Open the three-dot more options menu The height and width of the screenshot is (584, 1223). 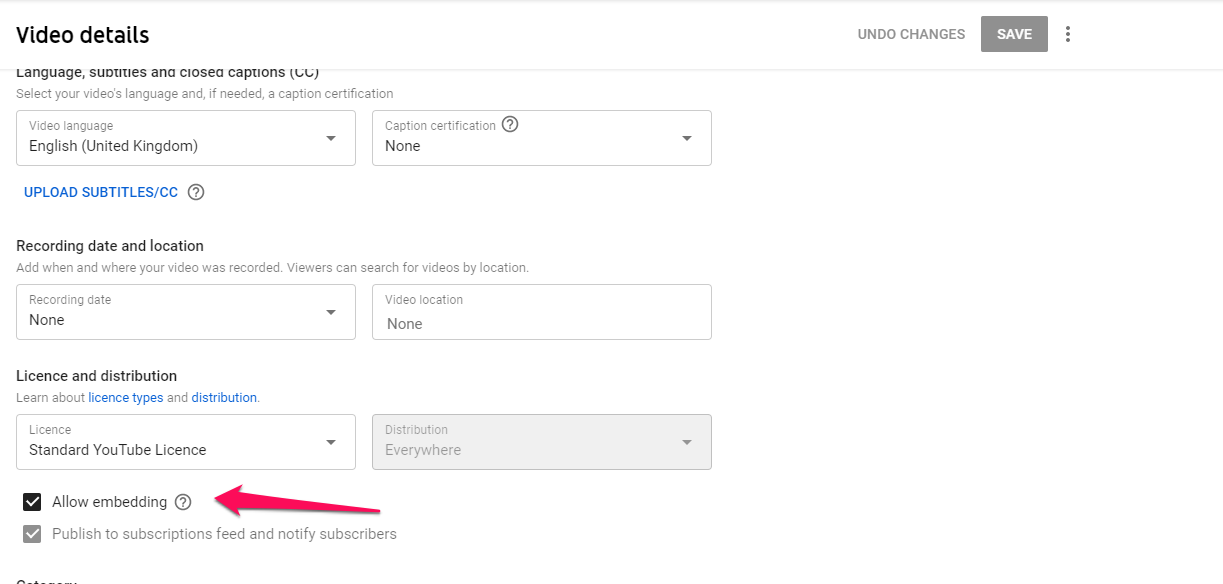click(1068, 34)
